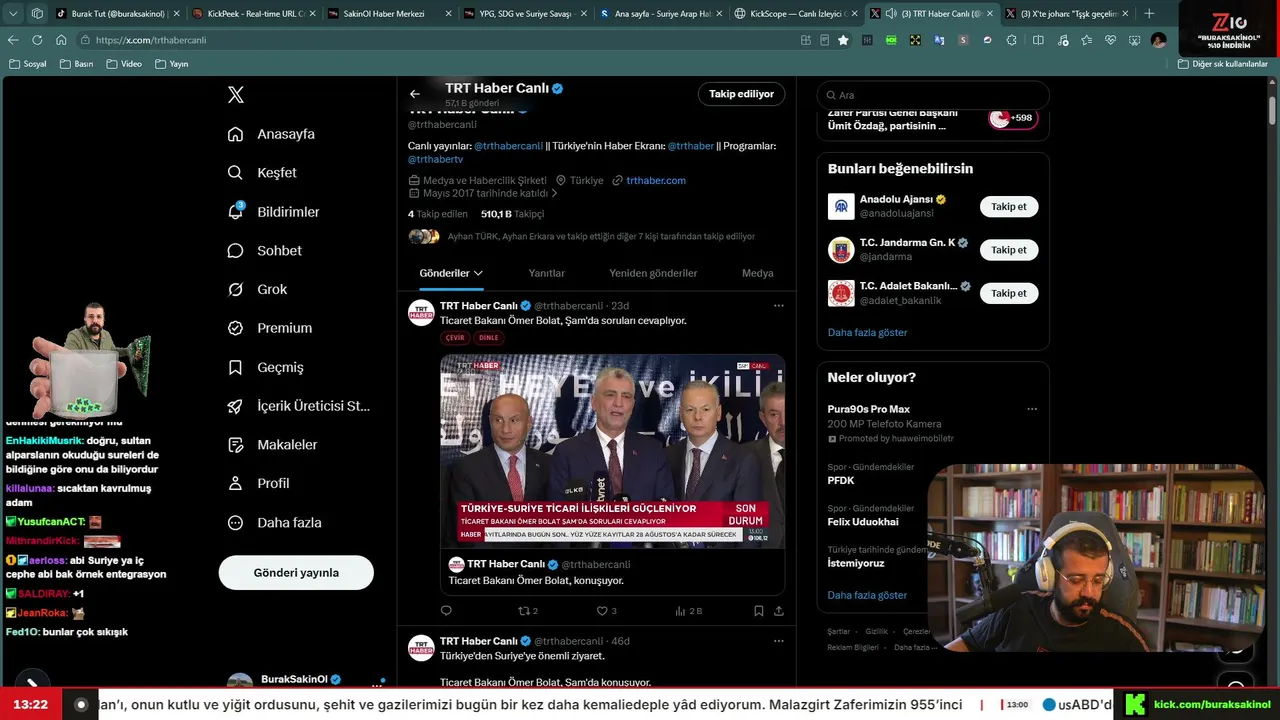This screenshot has width=1280, height=720.
Task: Open the browser tab list dropdown
Action: point(14,14)
